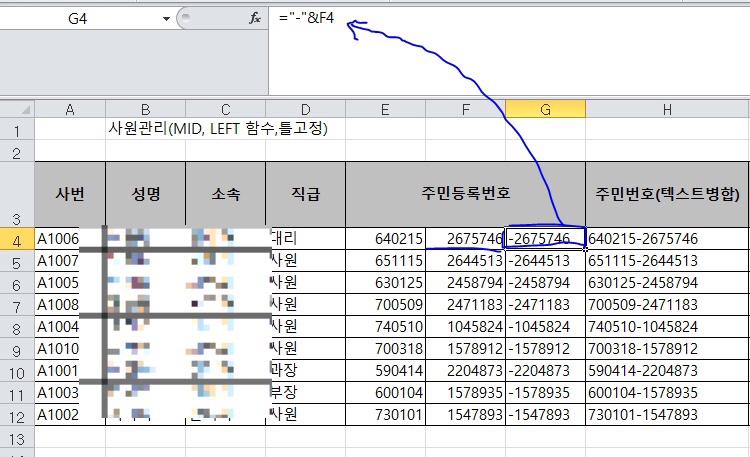Select row 9 header
The width and height of the screenshot is (750, 457).
[x=17, y=349]
